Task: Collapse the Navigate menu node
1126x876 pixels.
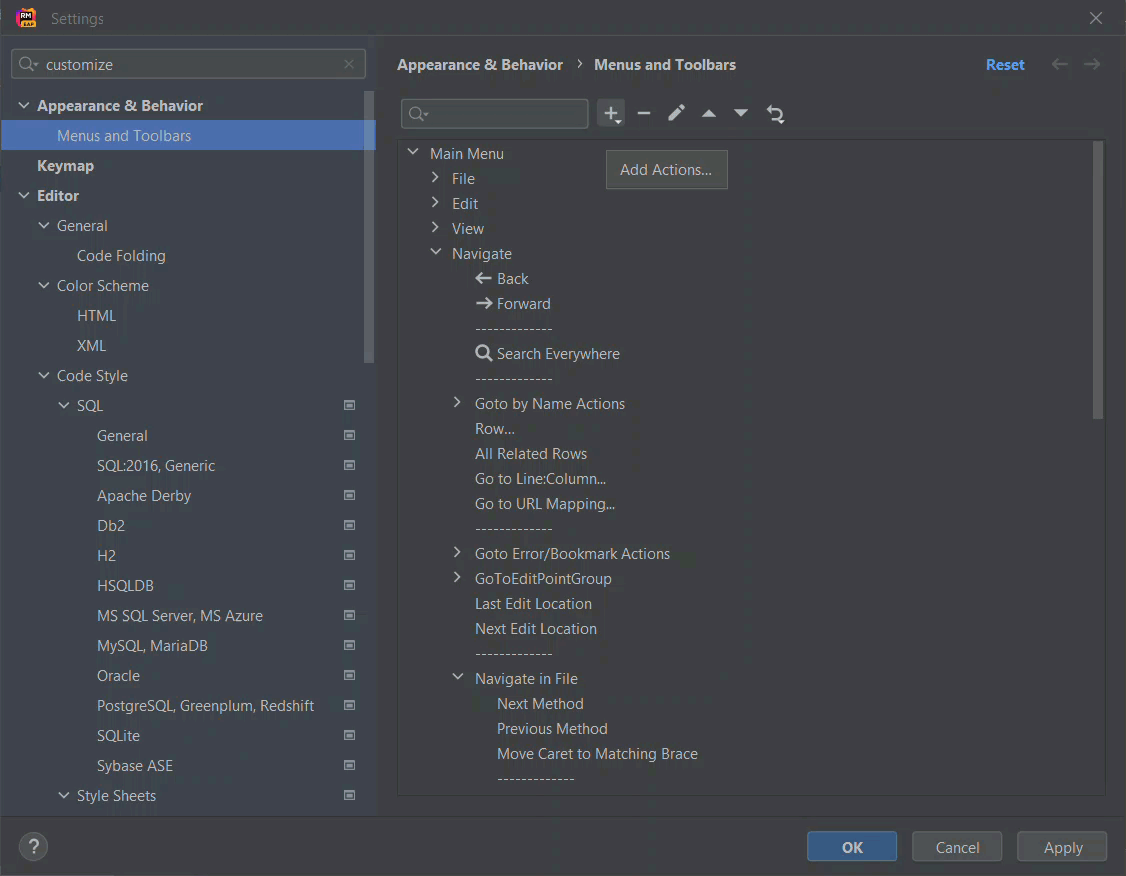Action: tap(435, 252)
